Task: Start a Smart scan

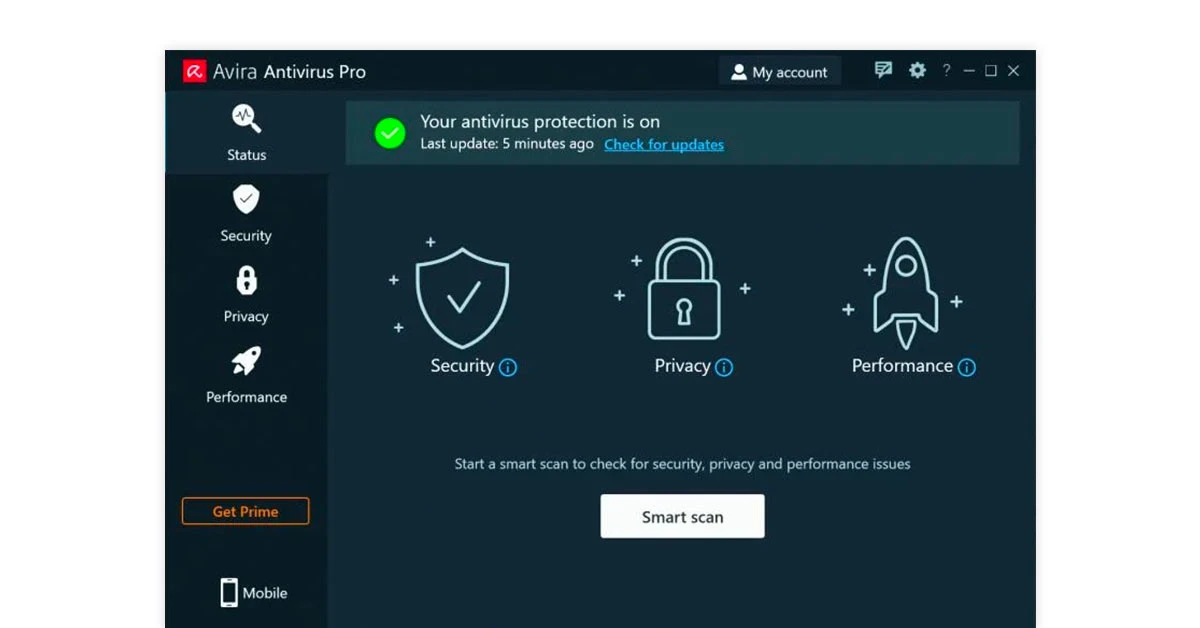Action: tap(682, 516)
